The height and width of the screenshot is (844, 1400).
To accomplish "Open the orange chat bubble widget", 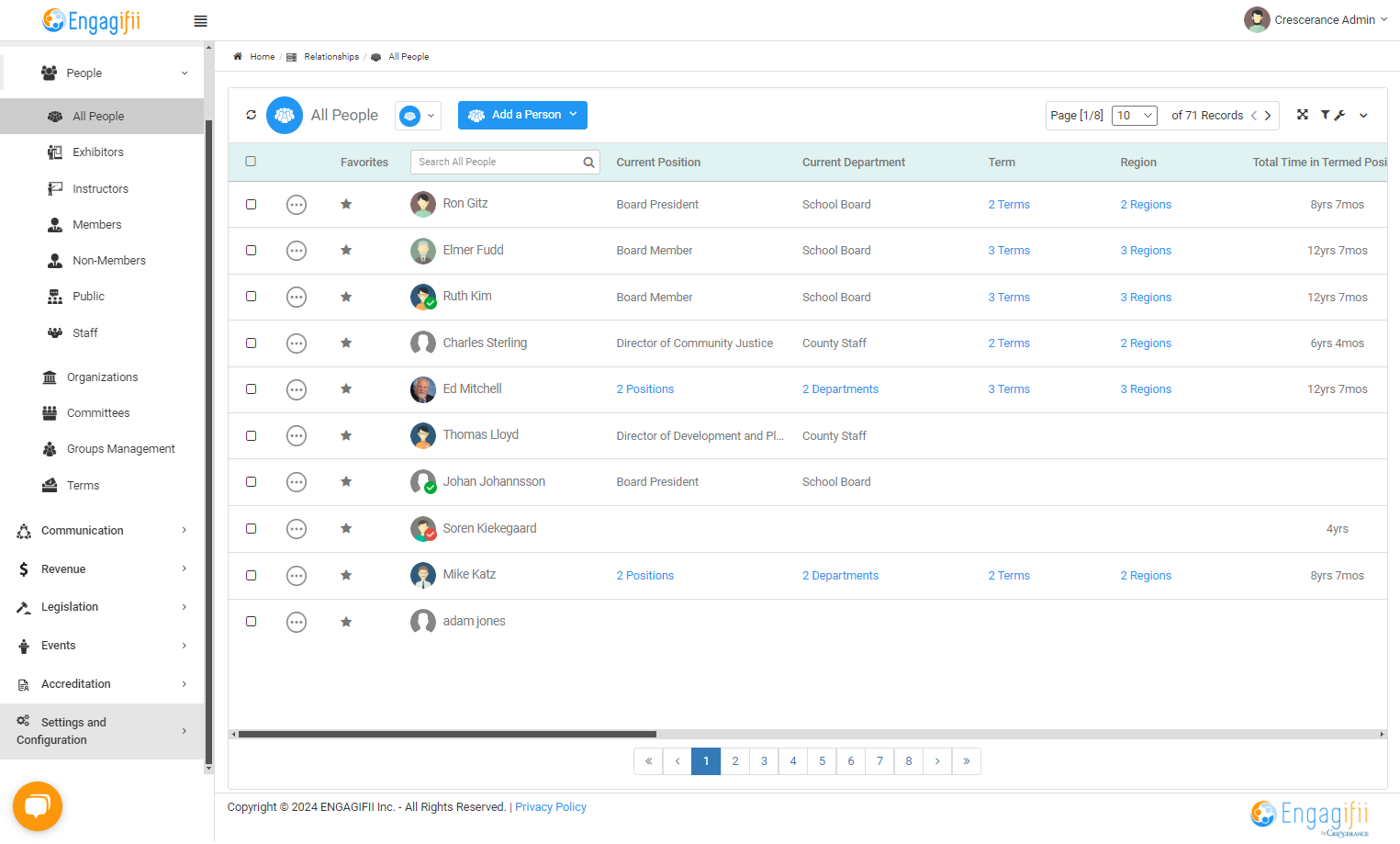I will 38,806.
